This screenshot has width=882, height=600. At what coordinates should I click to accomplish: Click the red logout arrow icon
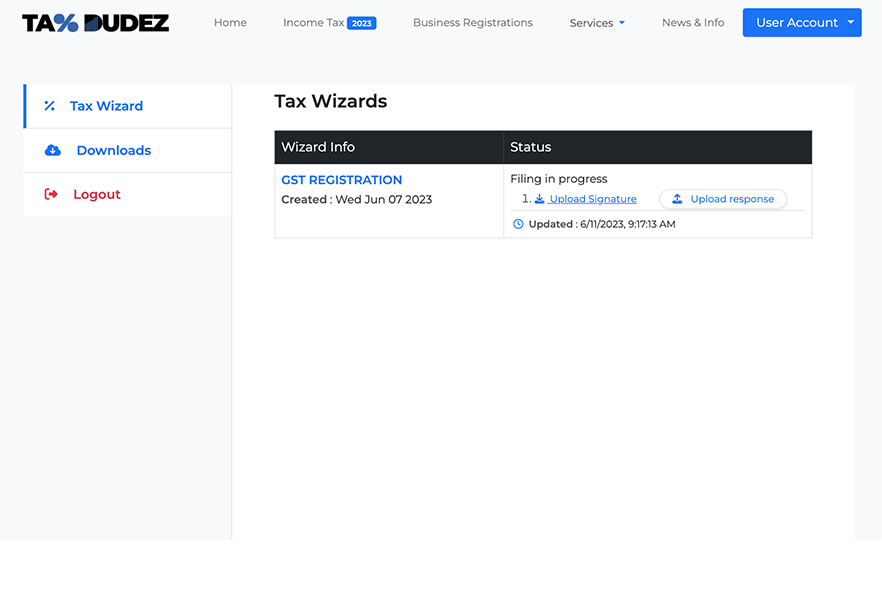click(x=51, y=194)
